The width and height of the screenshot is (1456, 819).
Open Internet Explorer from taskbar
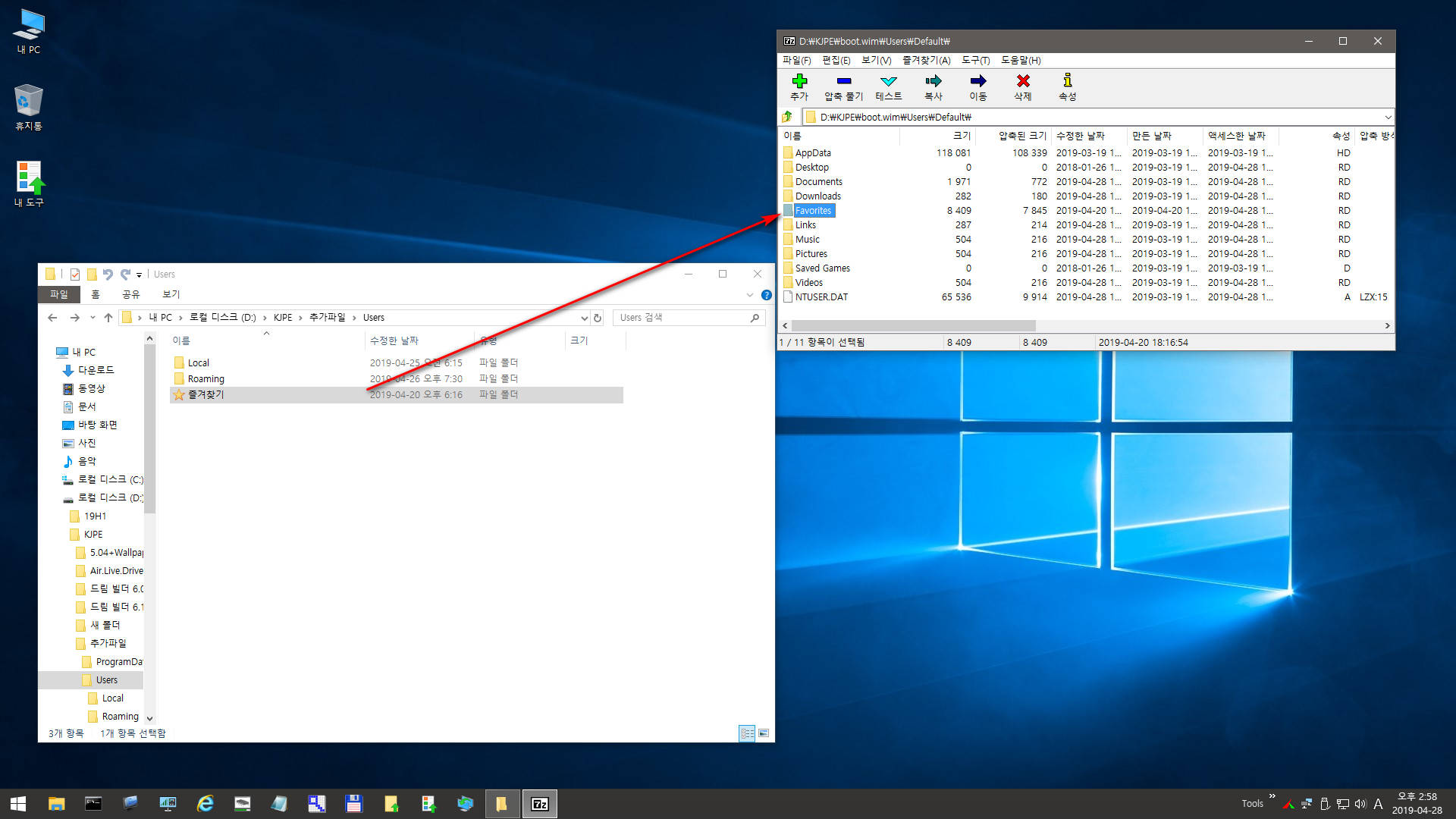pyautogui.click(x=205, y=804)
